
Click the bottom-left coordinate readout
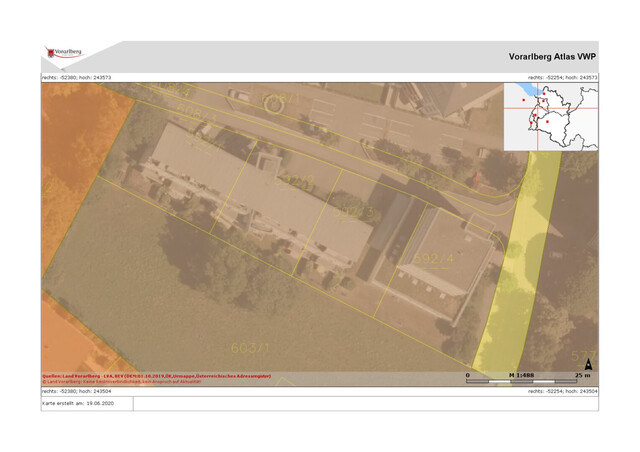[76, 392]
